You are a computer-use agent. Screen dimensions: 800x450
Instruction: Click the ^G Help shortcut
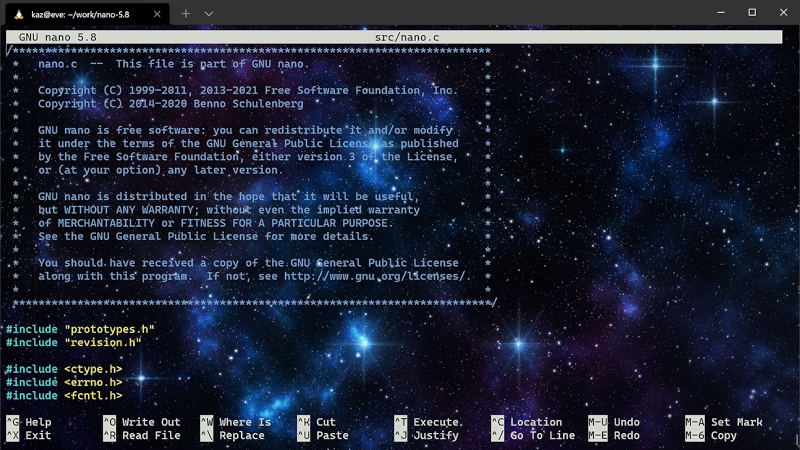tap(29, 422)
